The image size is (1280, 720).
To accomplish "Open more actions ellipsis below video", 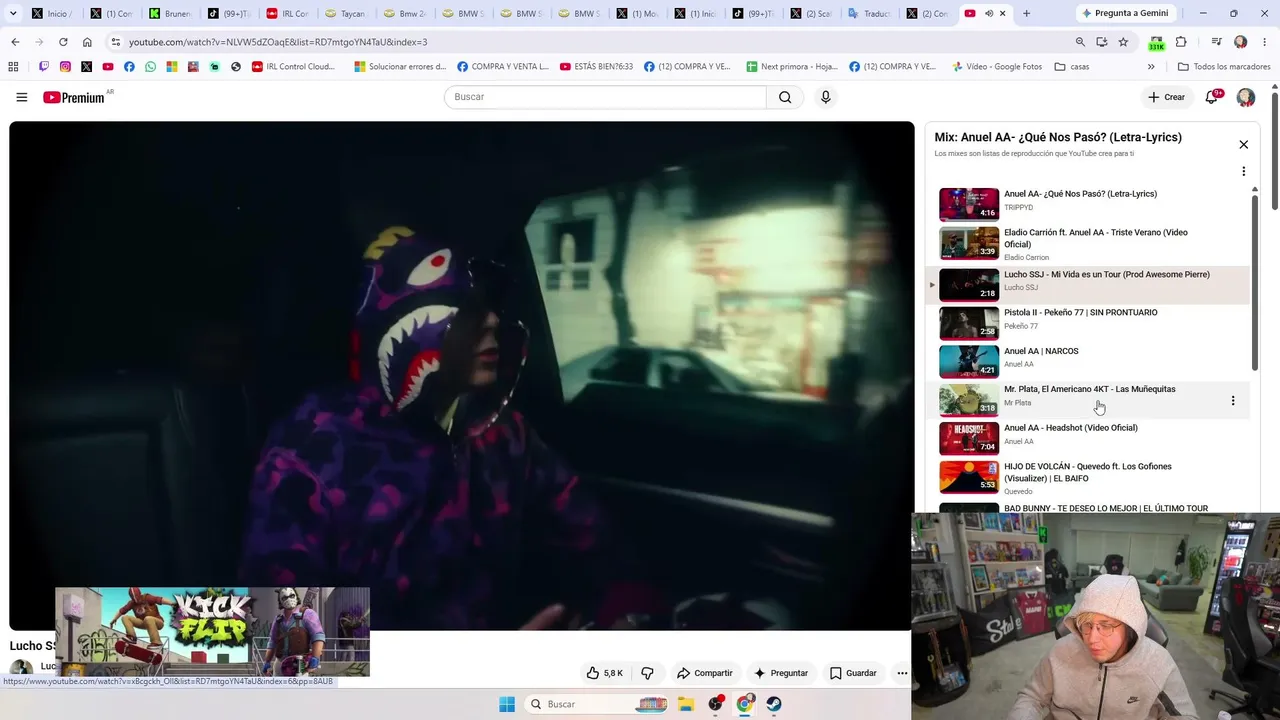I will 902,673.
